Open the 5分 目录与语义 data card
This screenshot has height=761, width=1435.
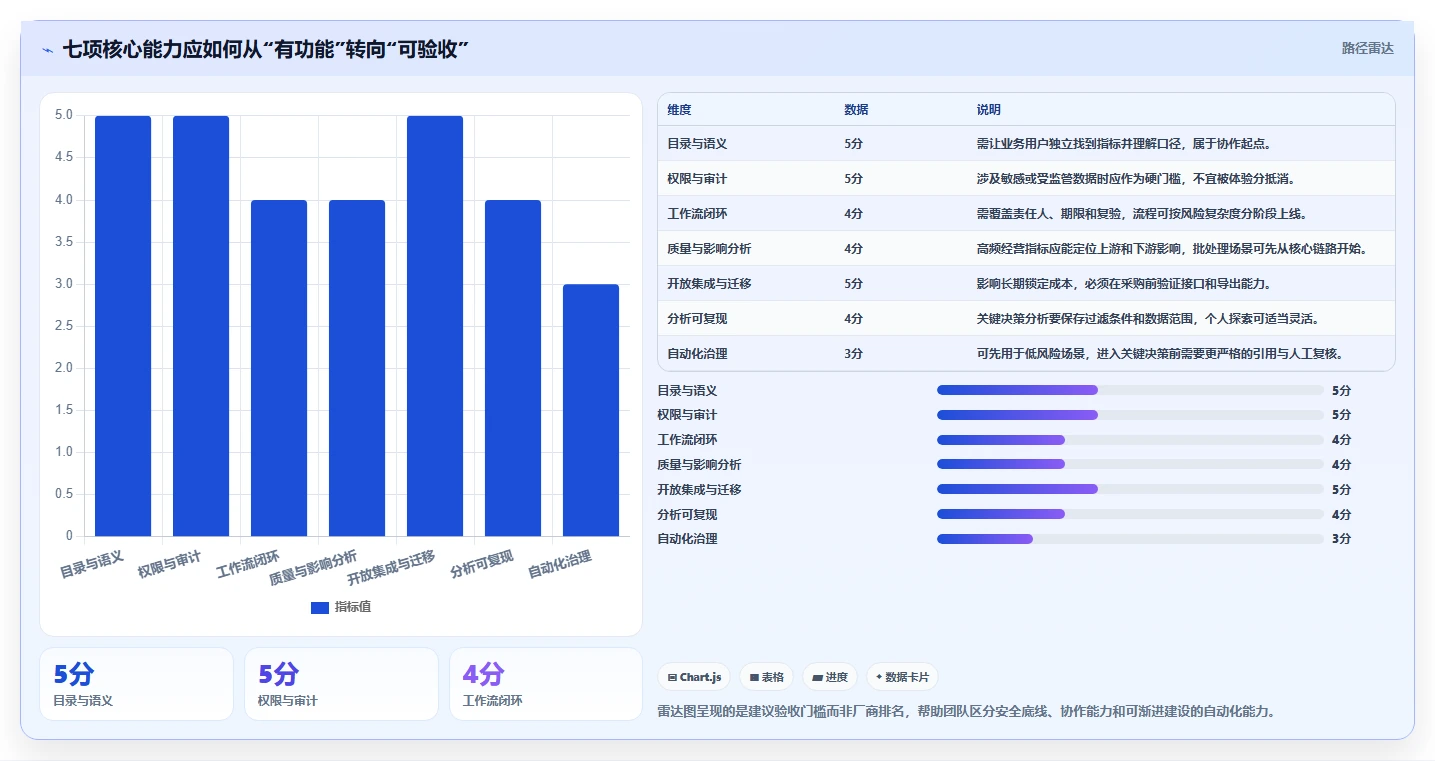[136, 684]
